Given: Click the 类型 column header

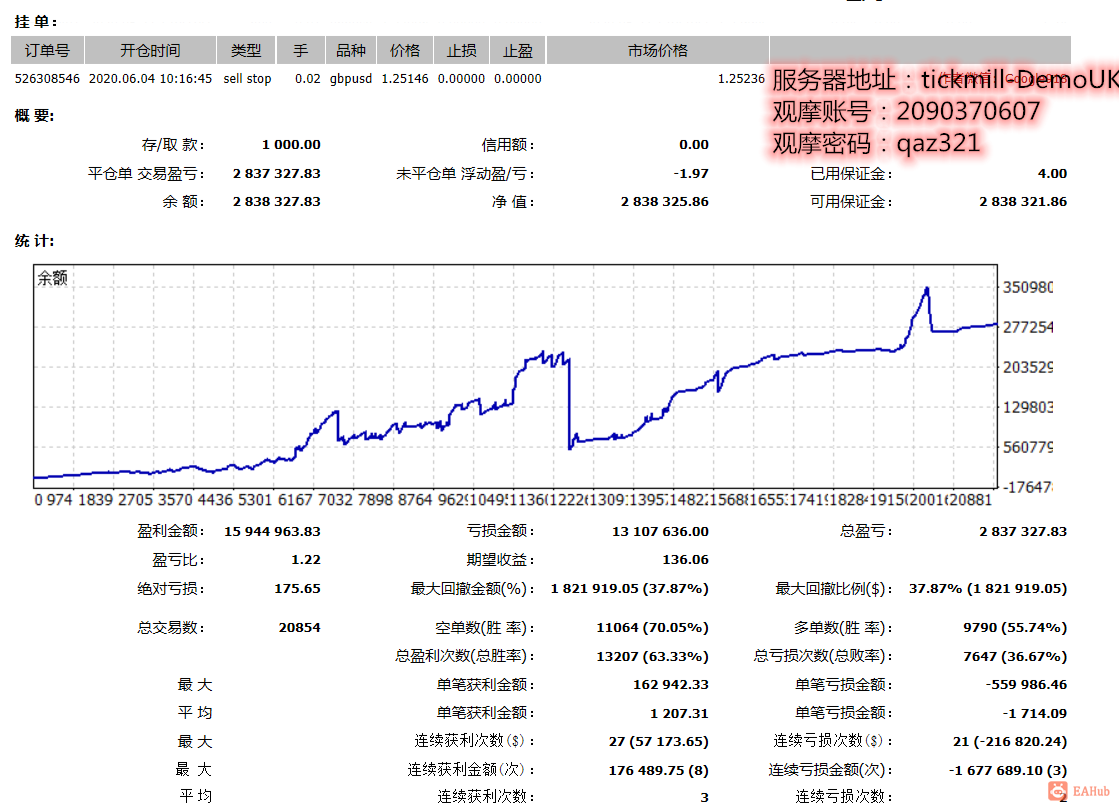Looking at the screenshot, I should coord(246,51).
